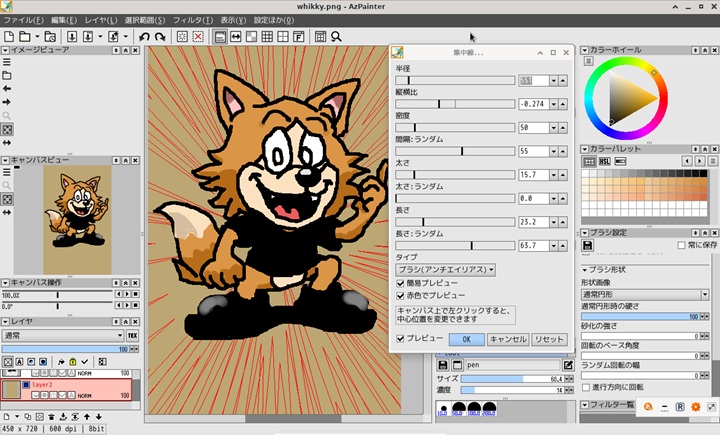Open the 編集(E) menu
This screenshot has width=720, height=435.
[x=64, y=20]
